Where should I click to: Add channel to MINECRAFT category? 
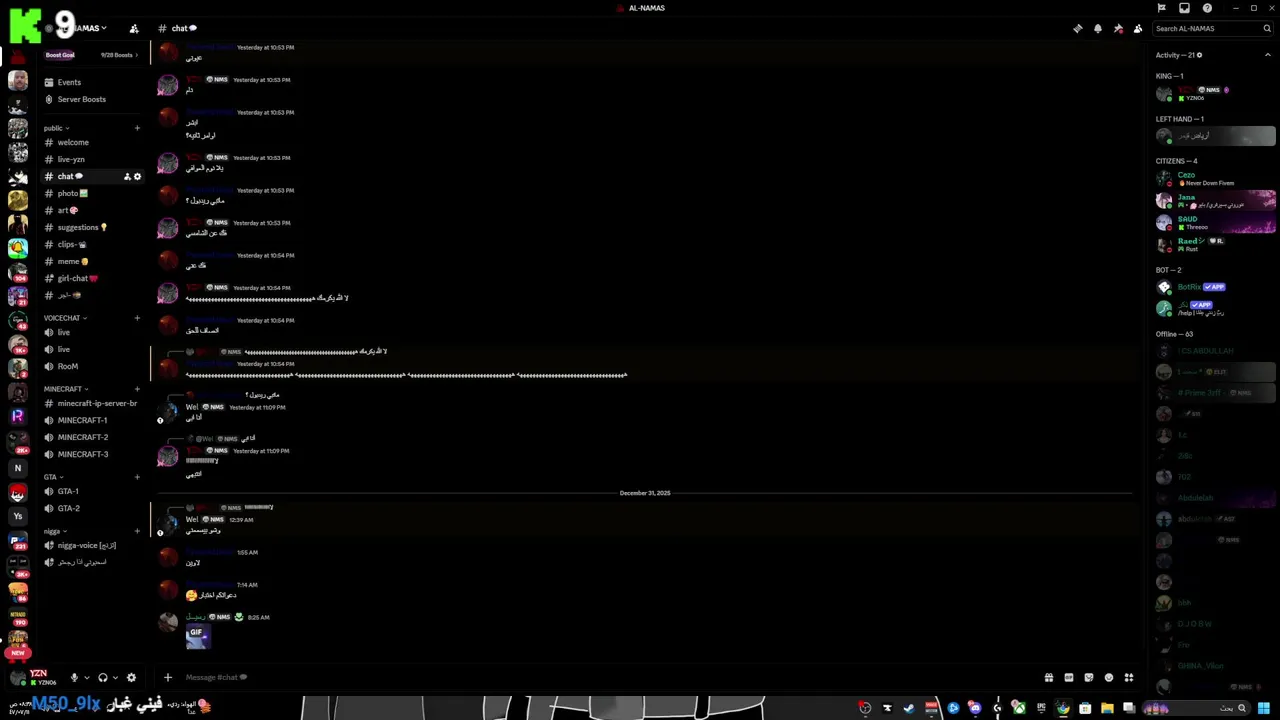click(x=137, y=389)
